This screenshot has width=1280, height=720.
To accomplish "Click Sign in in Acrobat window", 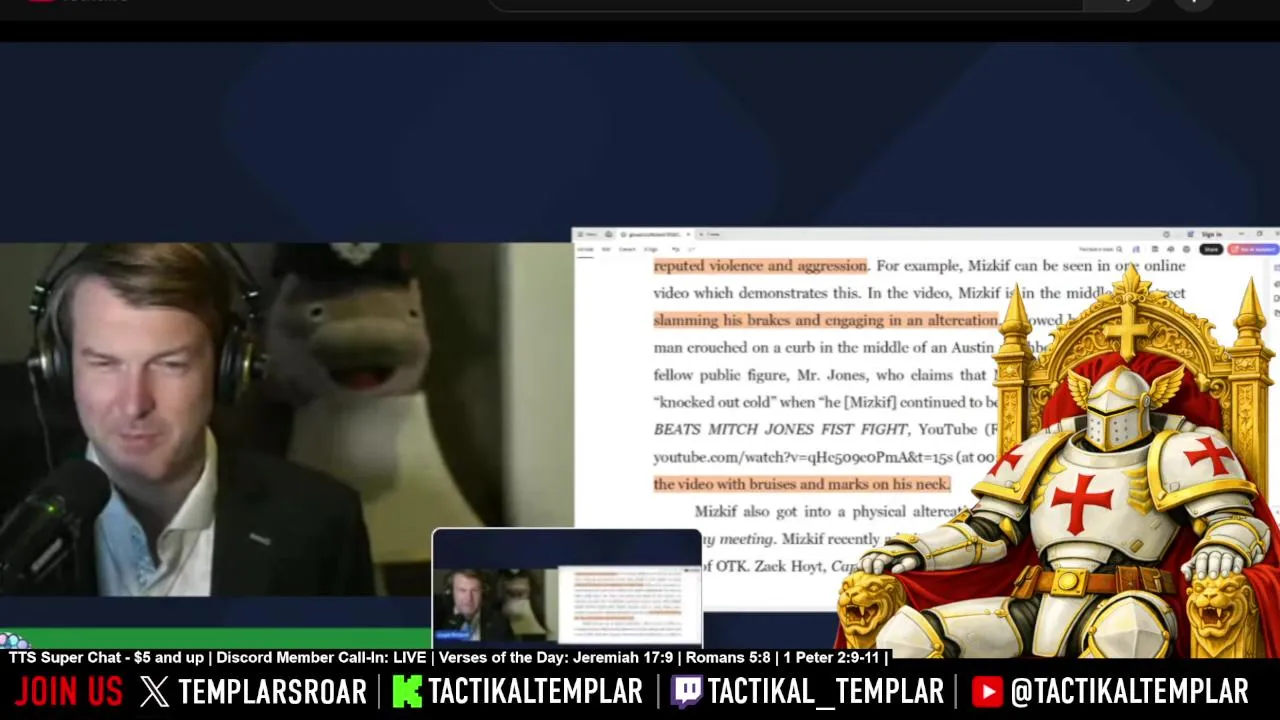I will (x=1211, y=234).
